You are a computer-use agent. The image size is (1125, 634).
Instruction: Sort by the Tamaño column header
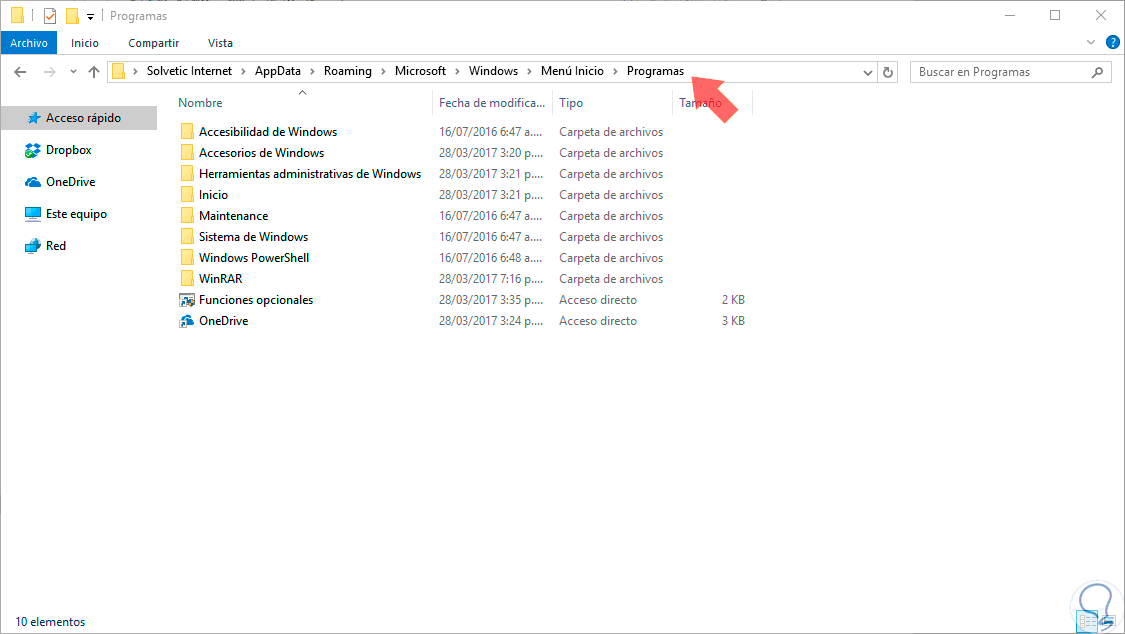tap(700, 103)
